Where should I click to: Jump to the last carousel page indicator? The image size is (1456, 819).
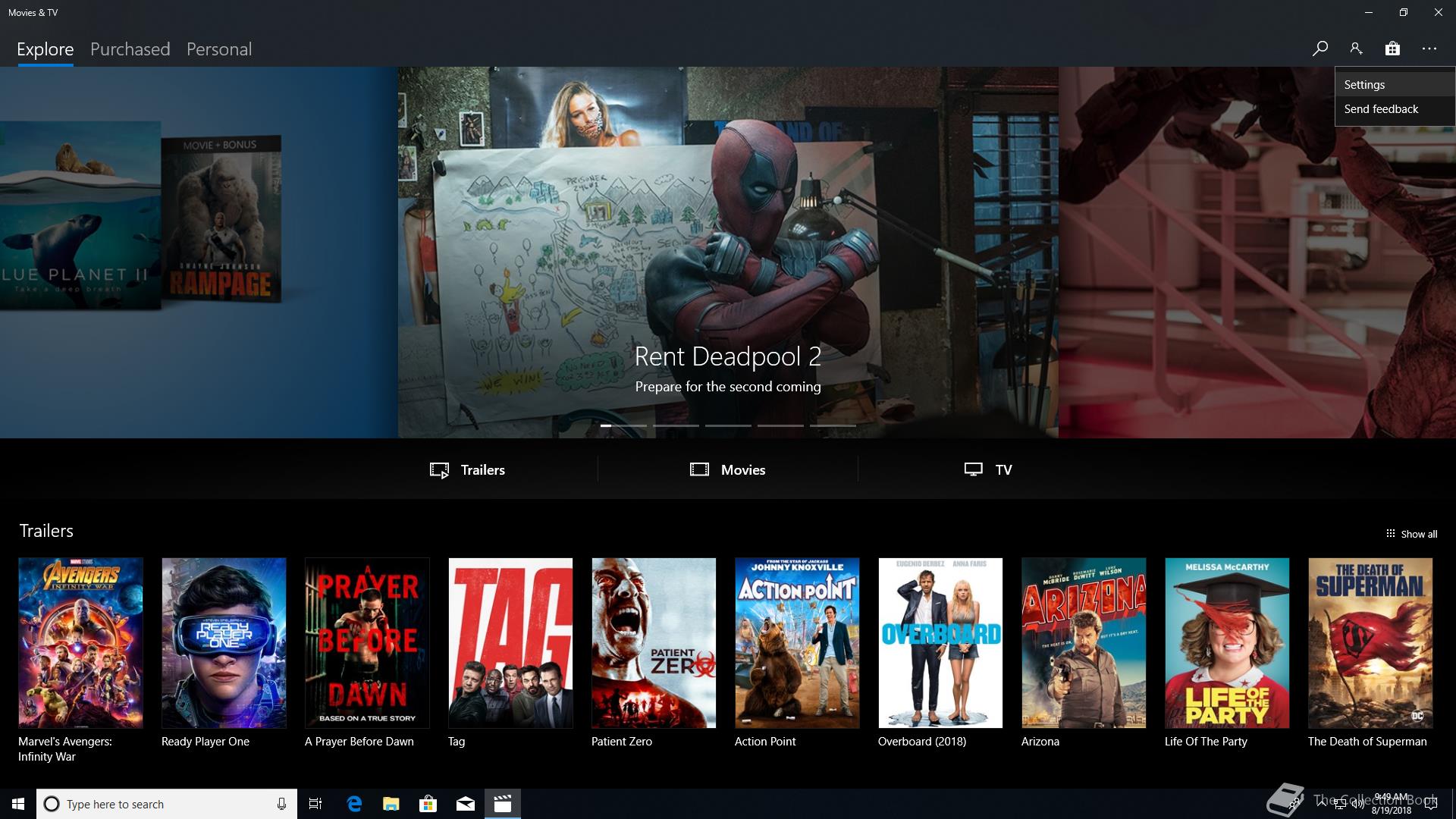[x=833, y=425]
